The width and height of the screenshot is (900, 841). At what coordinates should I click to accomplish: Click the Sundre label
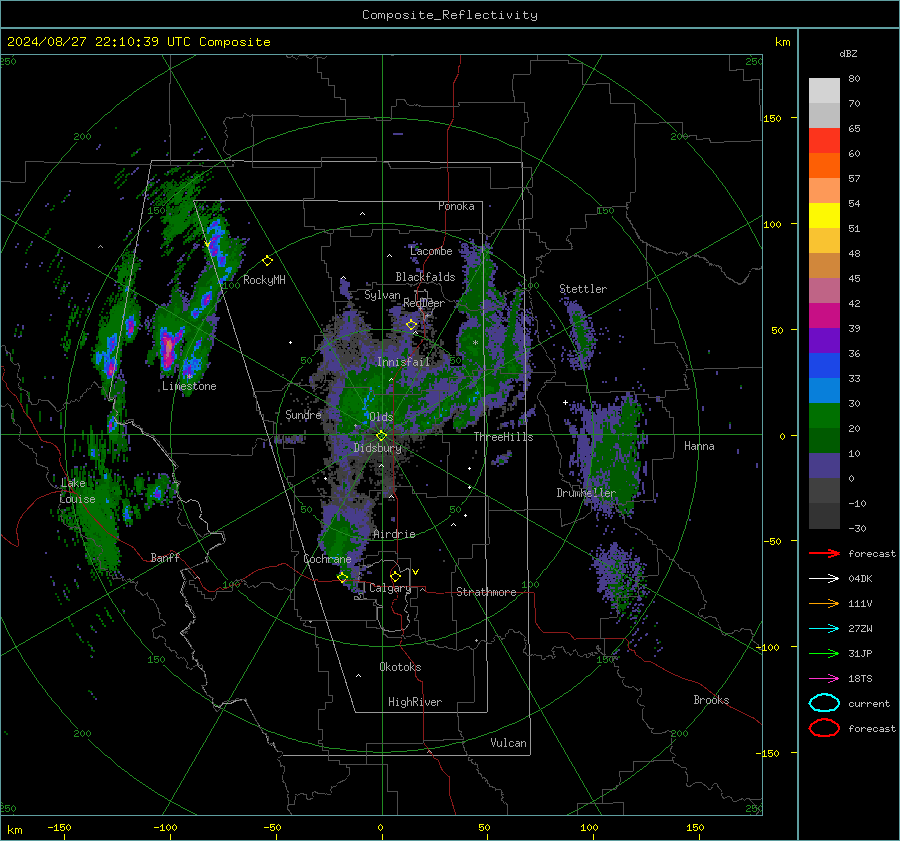pyautogui.click(x=303, y=415)
